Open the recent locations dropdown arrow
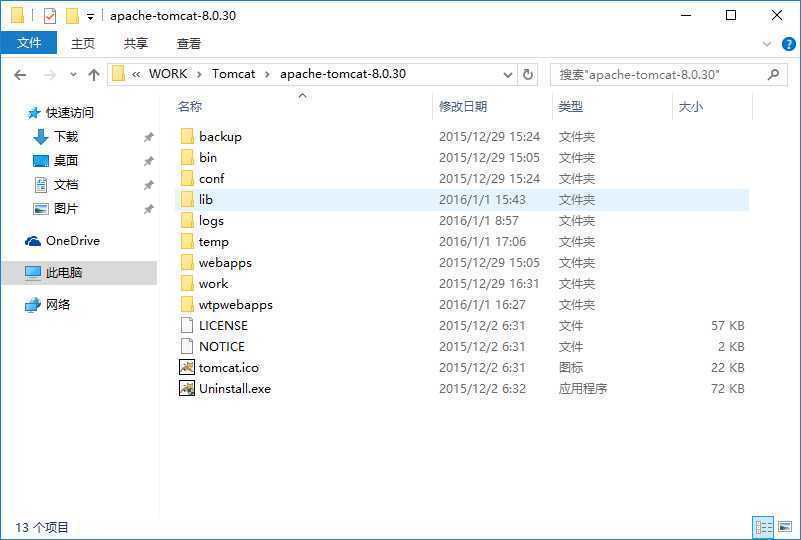The height and width of the screenshot is (540, 801). (74, 75)
